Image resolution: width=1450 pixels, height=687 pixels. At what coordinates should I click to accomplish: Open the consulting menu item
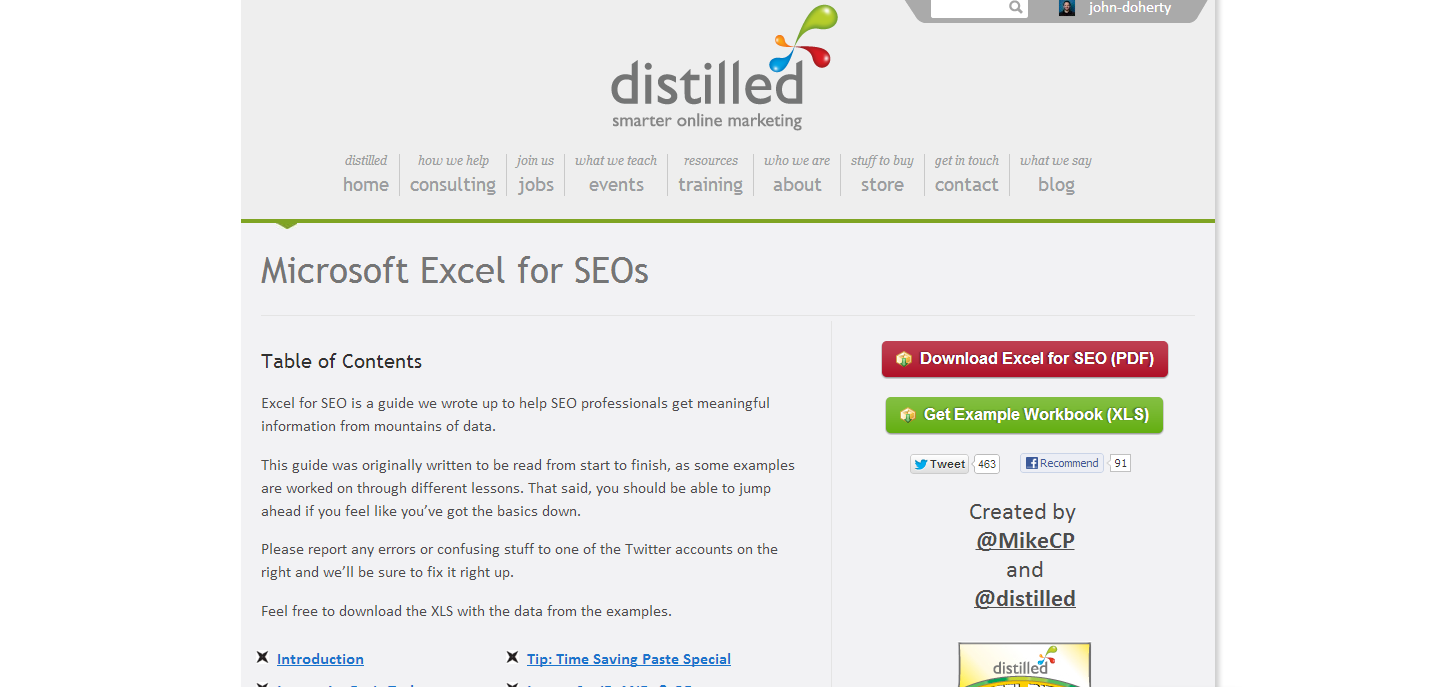(x=453, y=174)
